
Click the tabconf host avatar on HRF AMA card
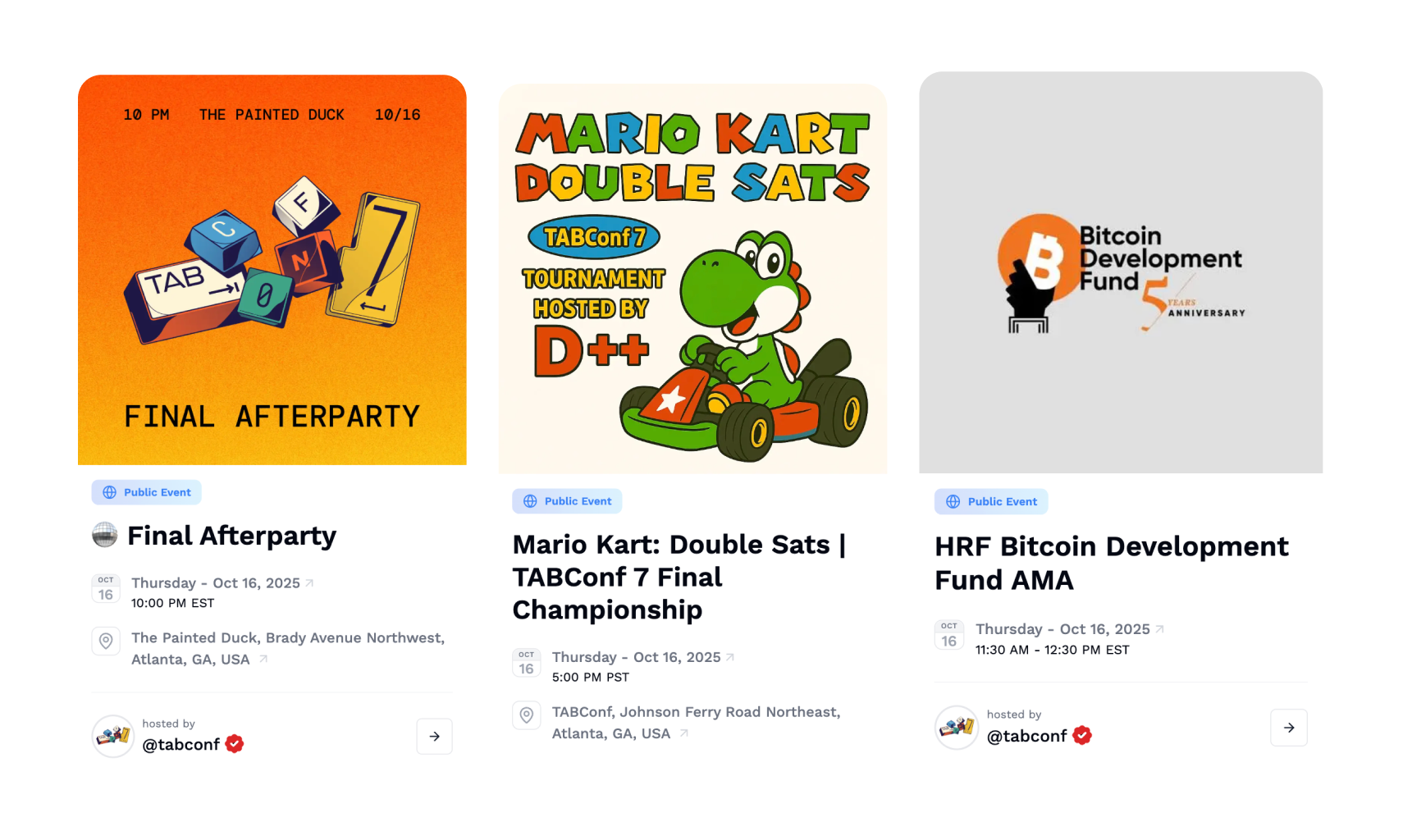[957, 728]
